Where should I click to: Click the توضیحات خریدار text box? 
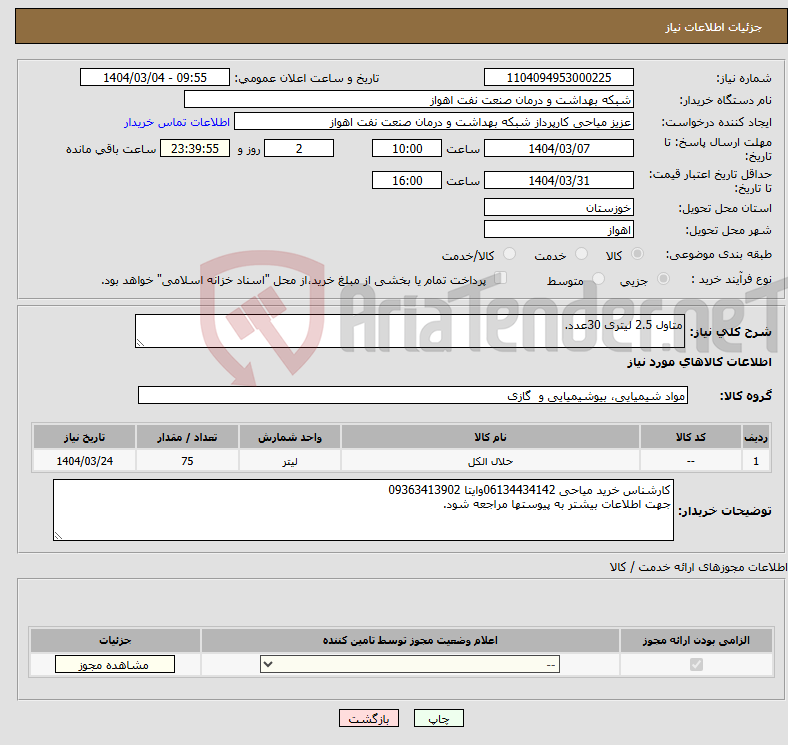click(363, 510)
